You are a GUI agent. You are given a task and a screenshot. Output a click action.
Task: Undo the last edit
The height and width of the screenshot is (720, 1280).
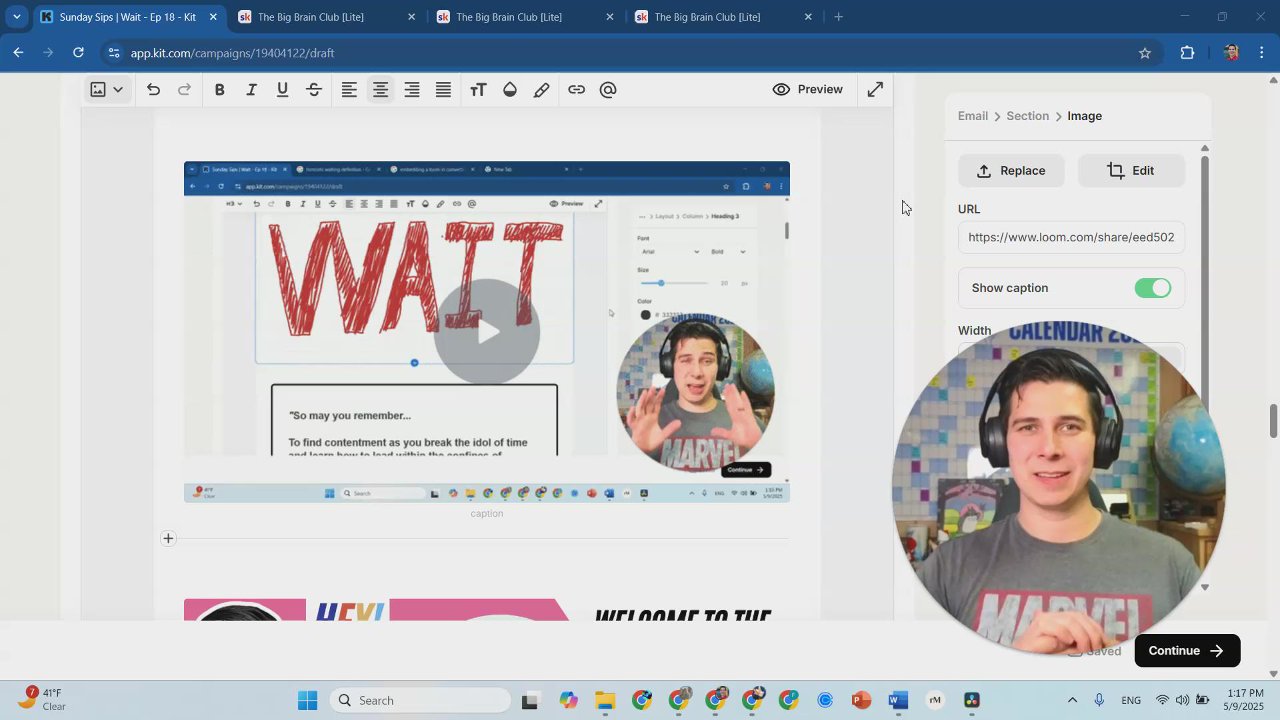153,90
